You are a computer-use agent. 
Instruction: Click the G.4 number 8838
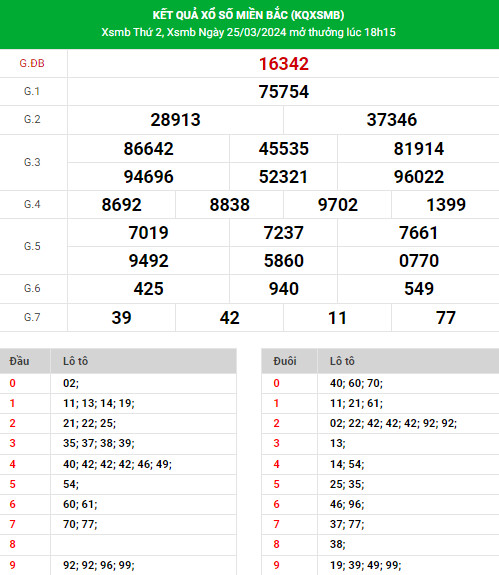point(230,205)
